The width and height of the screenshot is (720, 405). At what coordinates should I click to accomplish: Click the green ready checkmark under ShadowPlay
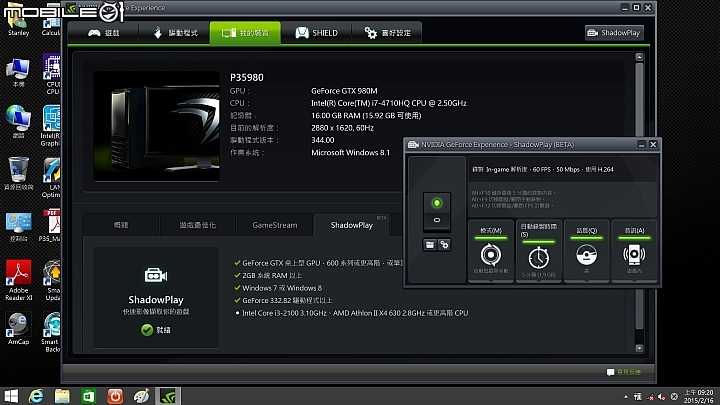point(147,330)
